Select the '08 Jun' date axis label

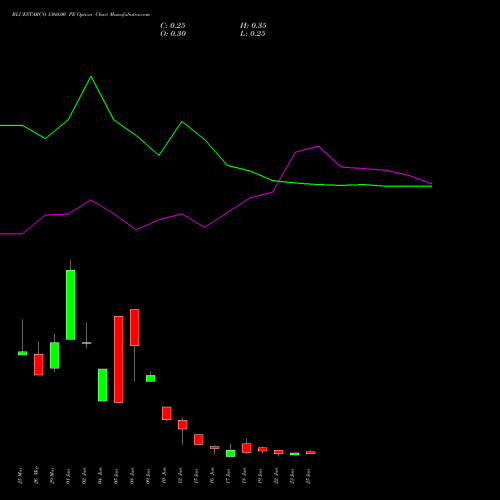tap(133, 476)
